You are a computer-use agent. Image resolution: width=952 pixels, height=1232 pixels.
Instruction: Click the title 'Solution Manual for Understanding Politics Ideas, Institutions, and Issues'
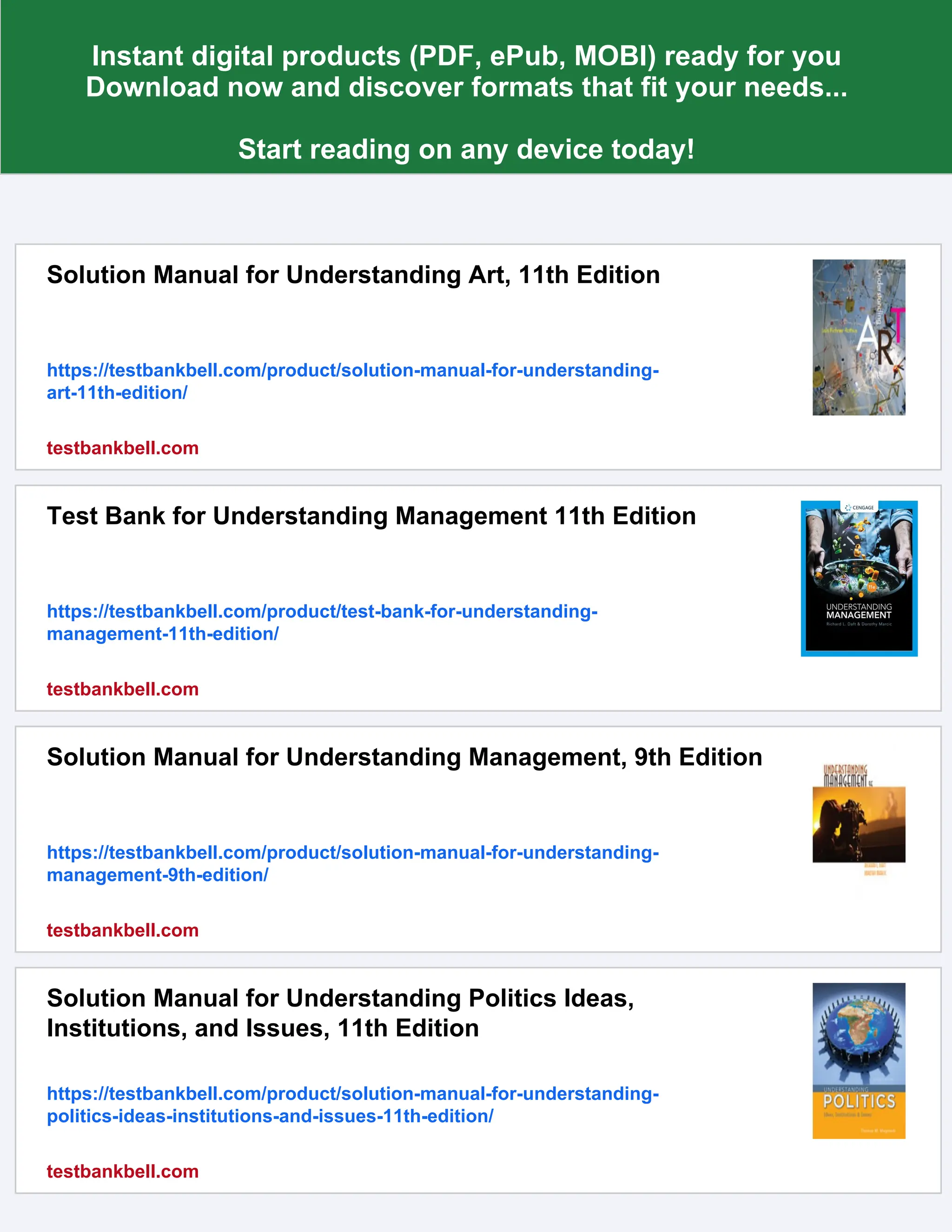click(341, 1013)
